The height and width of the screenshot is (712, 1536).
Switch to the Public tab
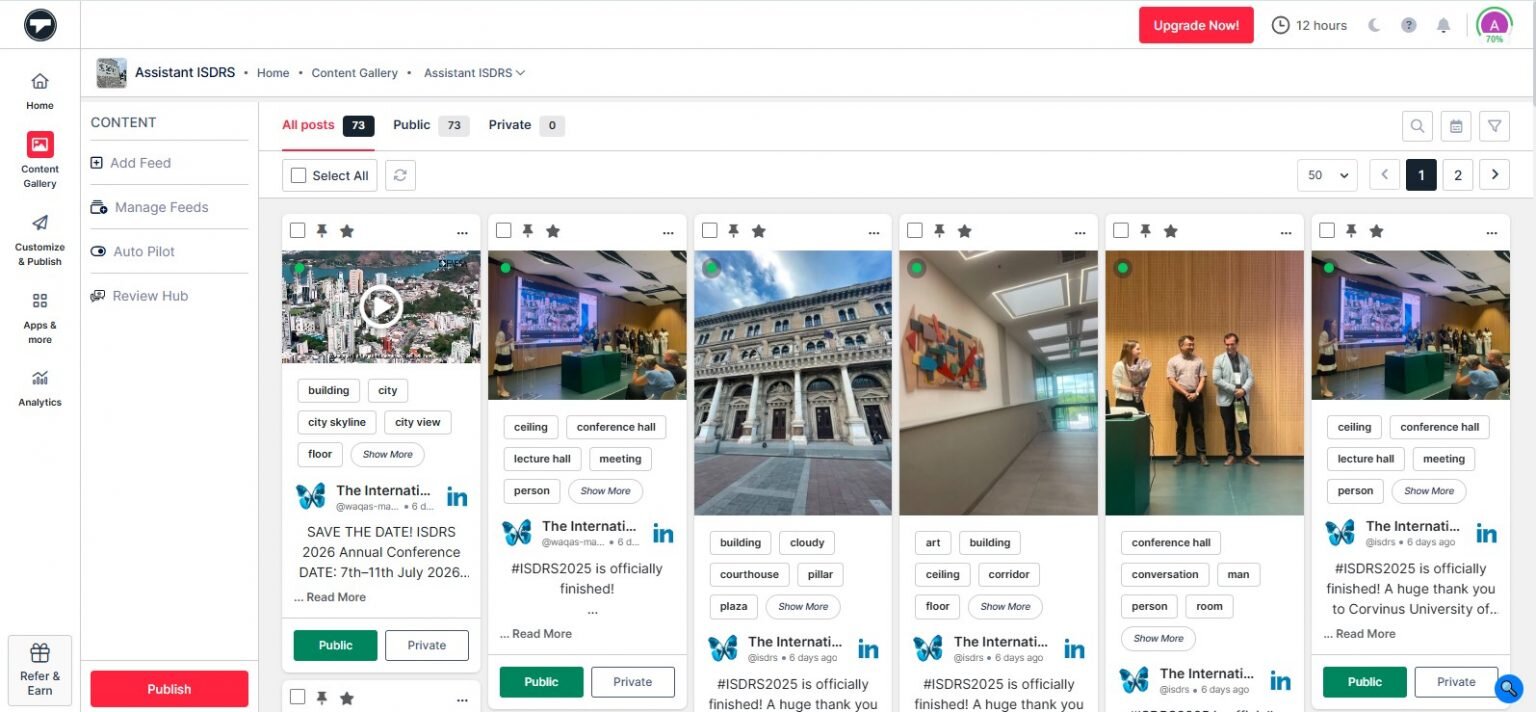411,125
